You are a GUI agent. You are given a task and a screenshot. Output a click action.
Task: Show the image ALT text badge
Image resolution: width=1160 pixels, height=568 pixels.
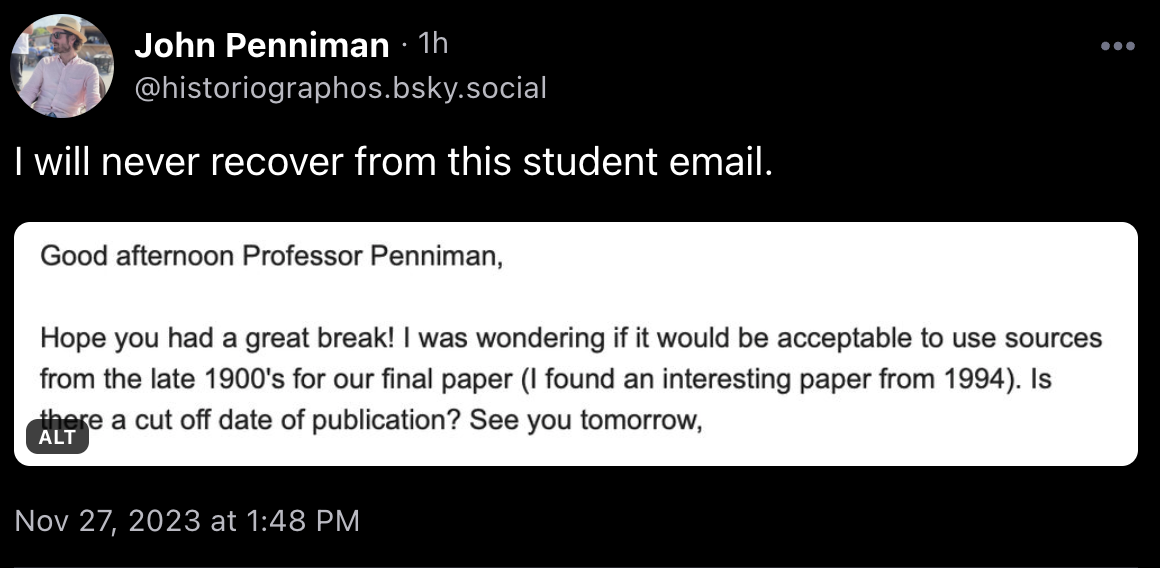click(57, 438)
